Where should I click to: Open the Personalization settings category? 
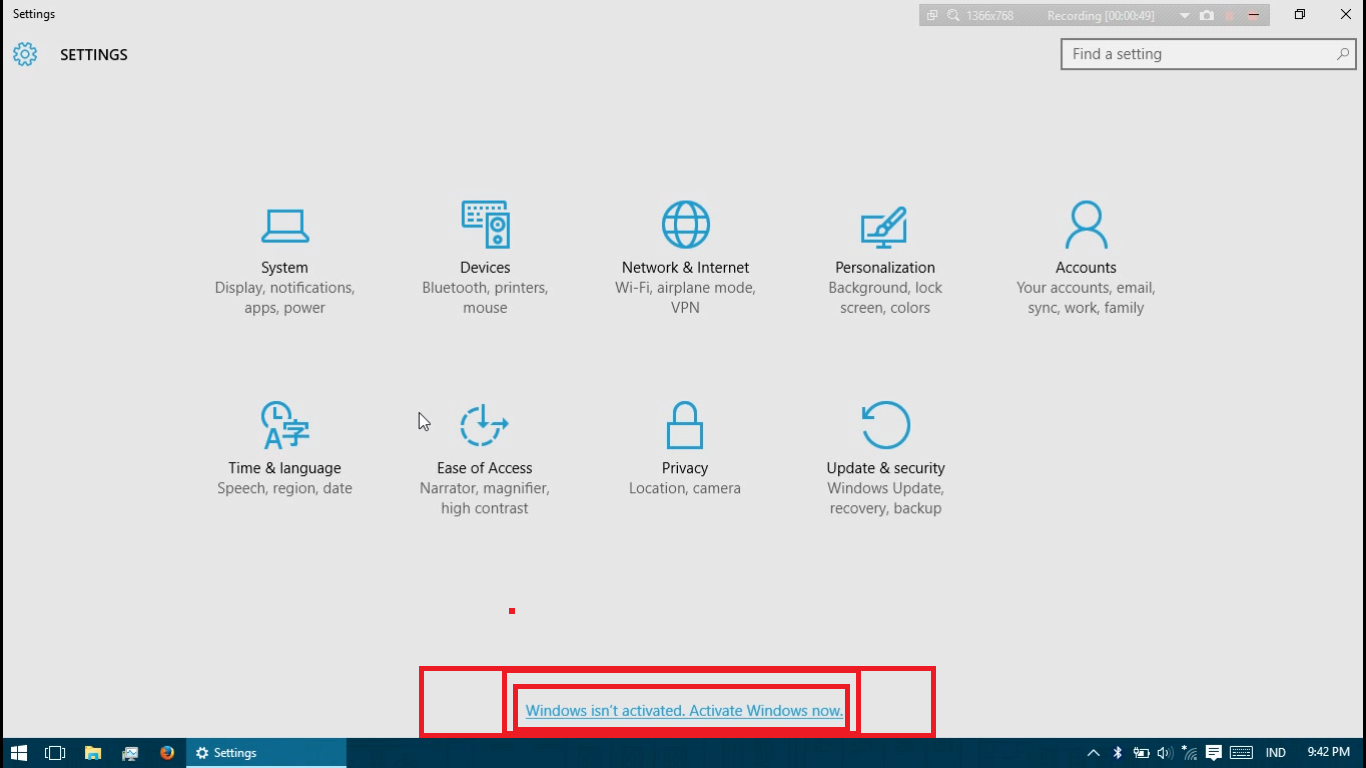point(885,261)
